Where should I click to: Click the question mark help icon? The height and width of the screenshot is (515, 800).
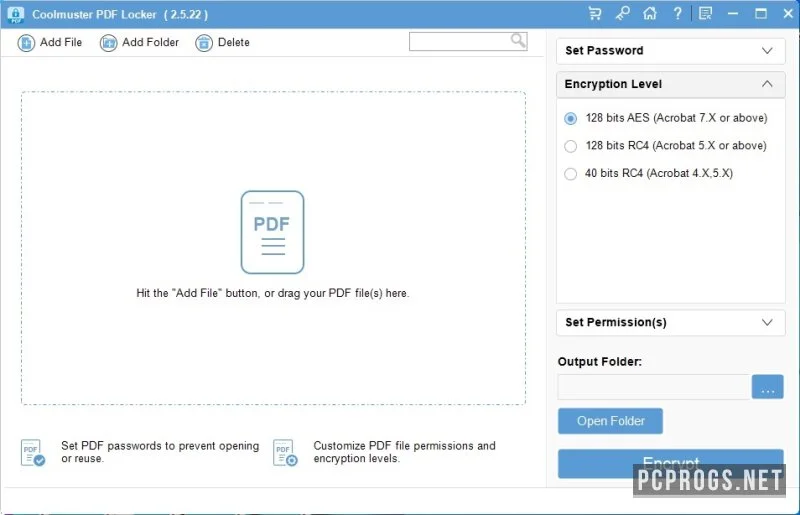(x=677, y=14)
